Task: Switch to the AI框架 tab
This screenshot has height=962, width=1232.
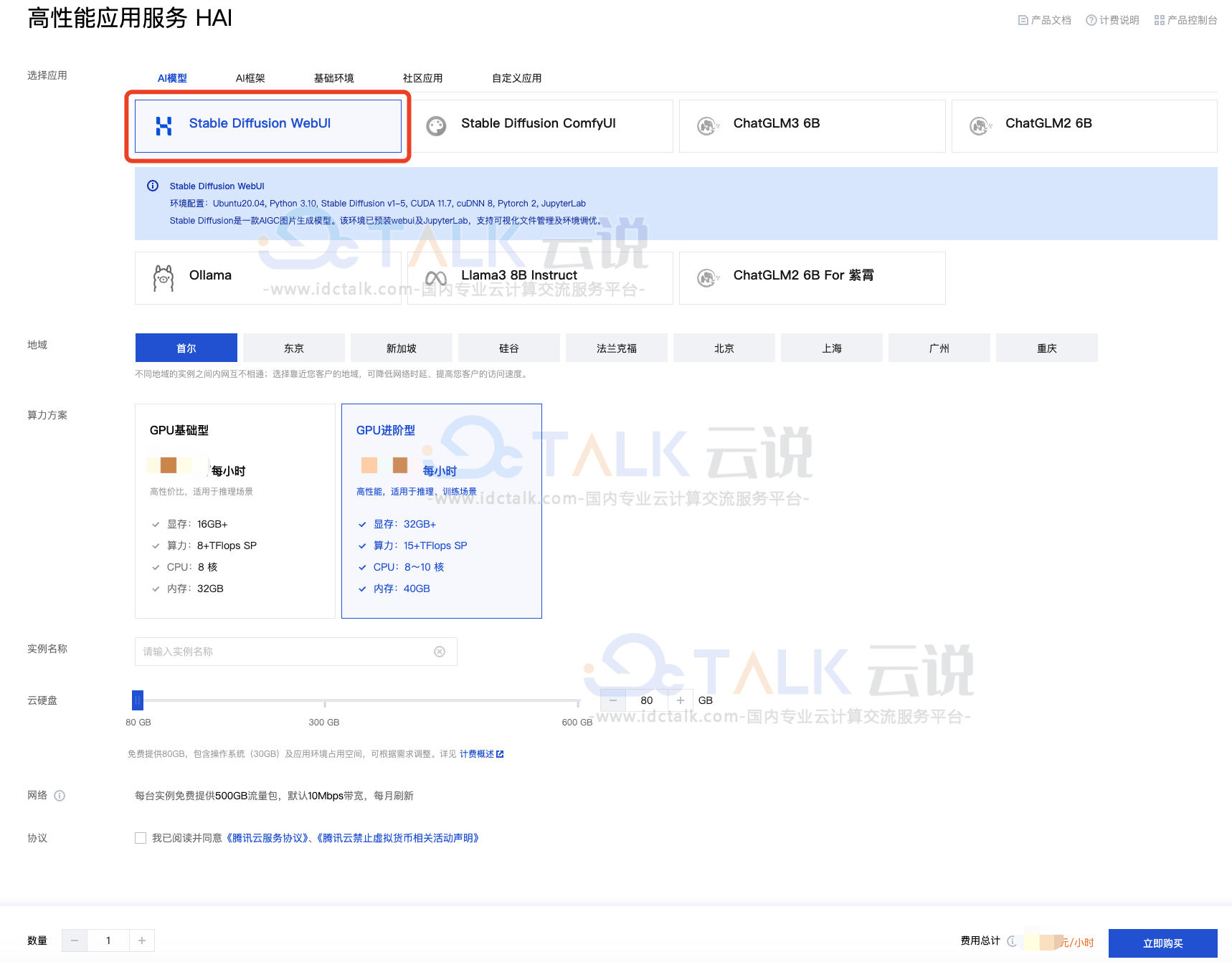Action: (x=250, y=78)
